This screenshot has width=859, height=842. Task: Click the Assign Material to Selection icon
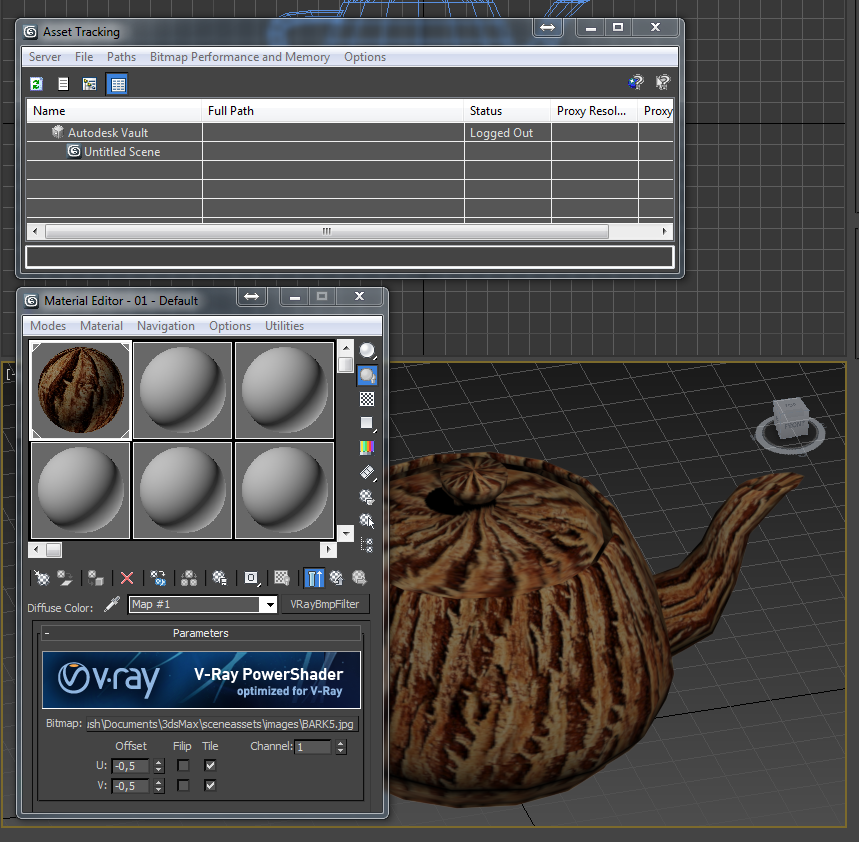95,578
